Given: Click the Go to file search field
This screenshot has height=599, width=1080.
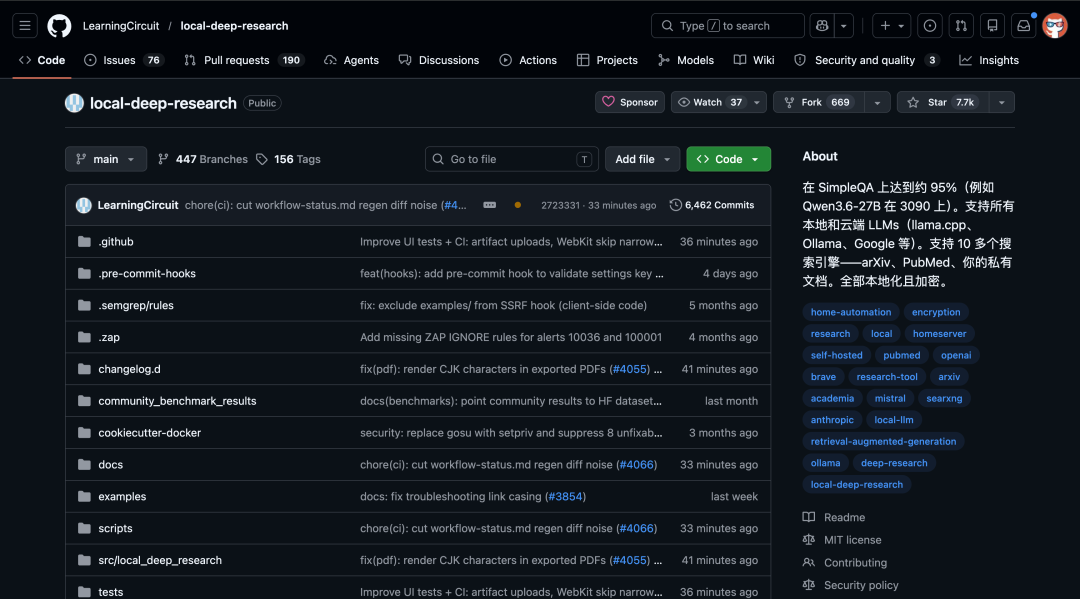Looking at the screenshot, I should coord(512,159).
